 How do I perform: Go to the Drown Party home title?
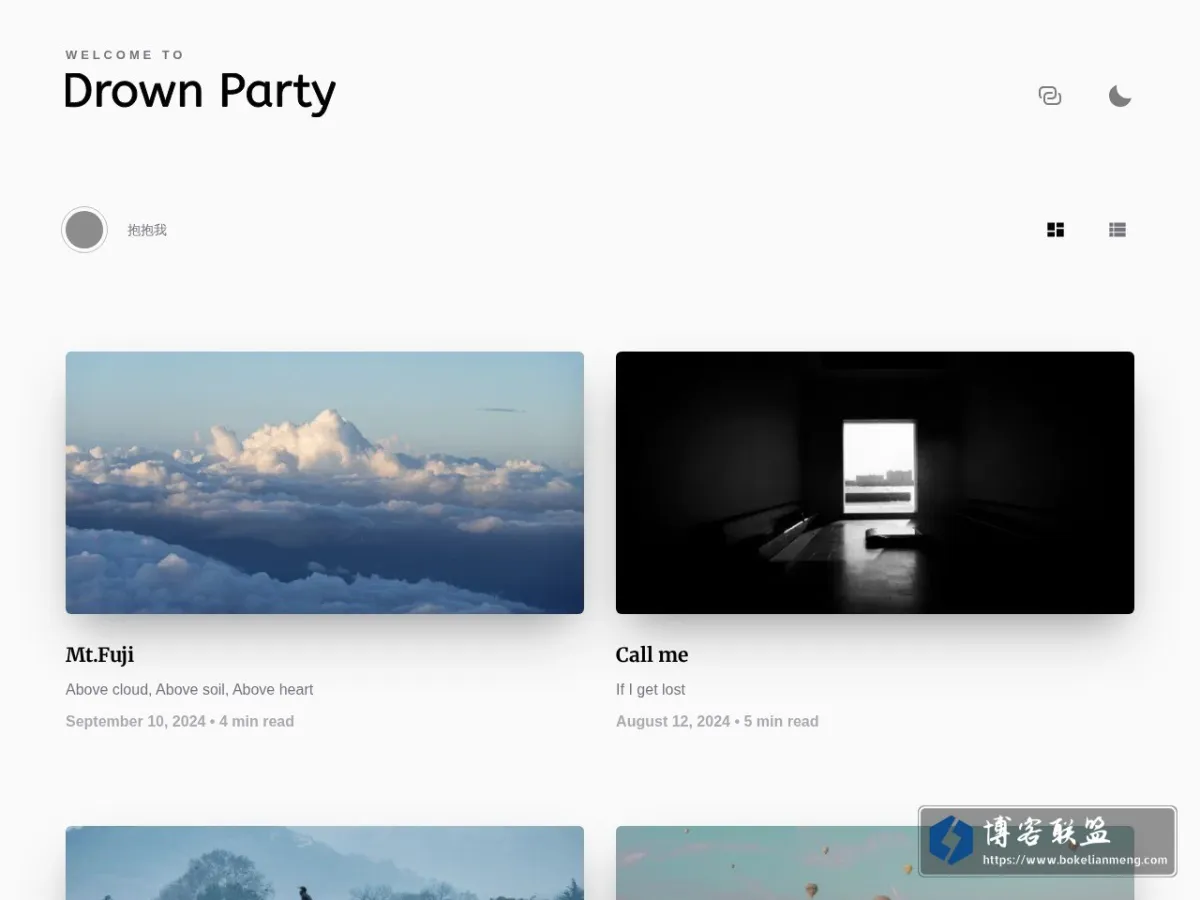tap(200, 92)
